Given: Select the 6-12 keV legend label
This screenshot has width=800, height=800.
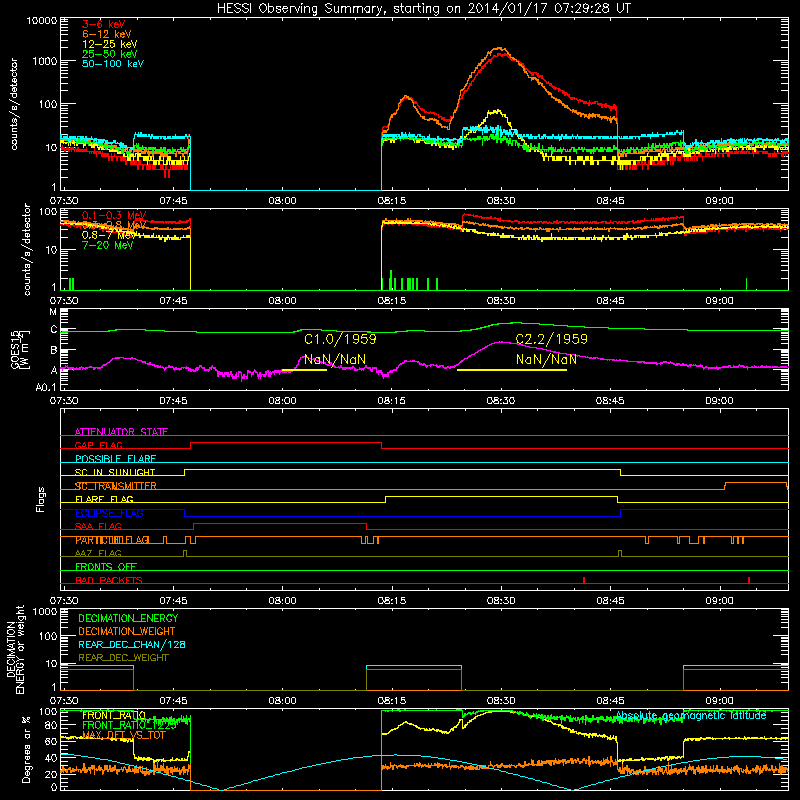Looking at the screenshot, I should click(107, 34).
